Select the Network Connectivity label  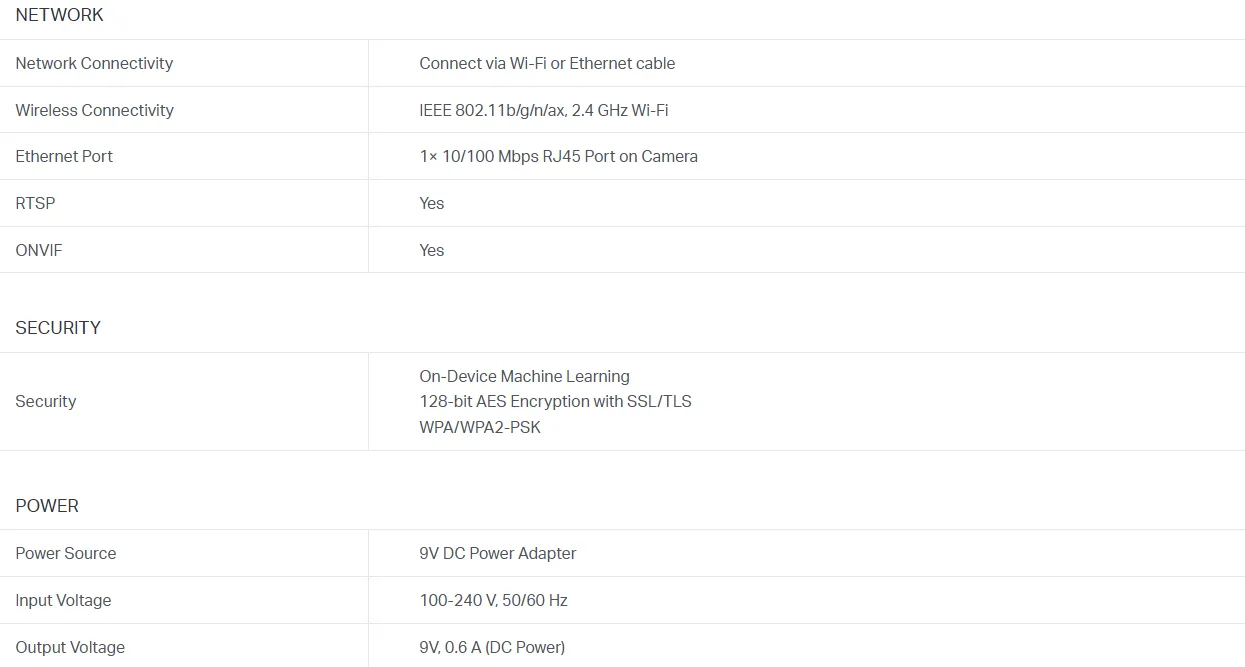(x=94, y=63)
